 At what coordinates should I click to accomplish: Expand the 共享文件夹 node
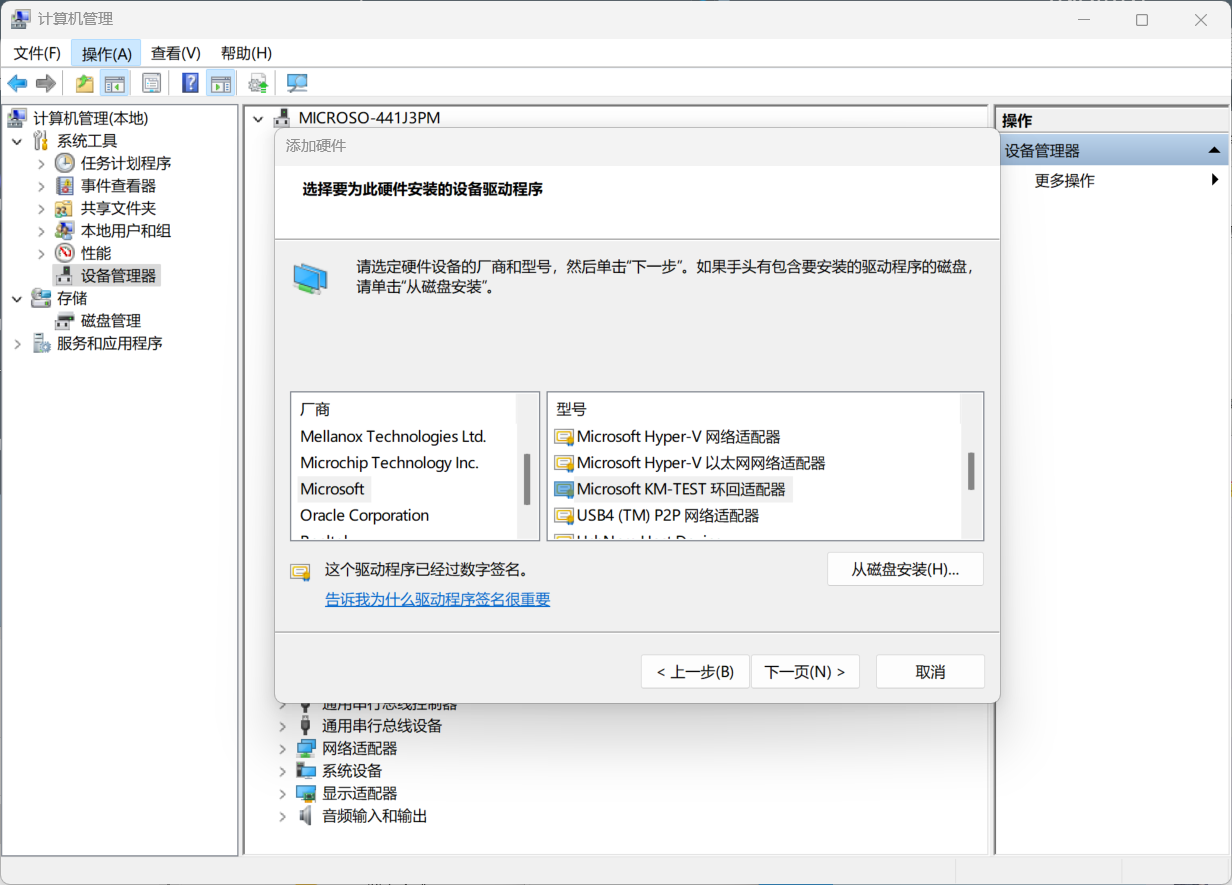coord(41,208)
